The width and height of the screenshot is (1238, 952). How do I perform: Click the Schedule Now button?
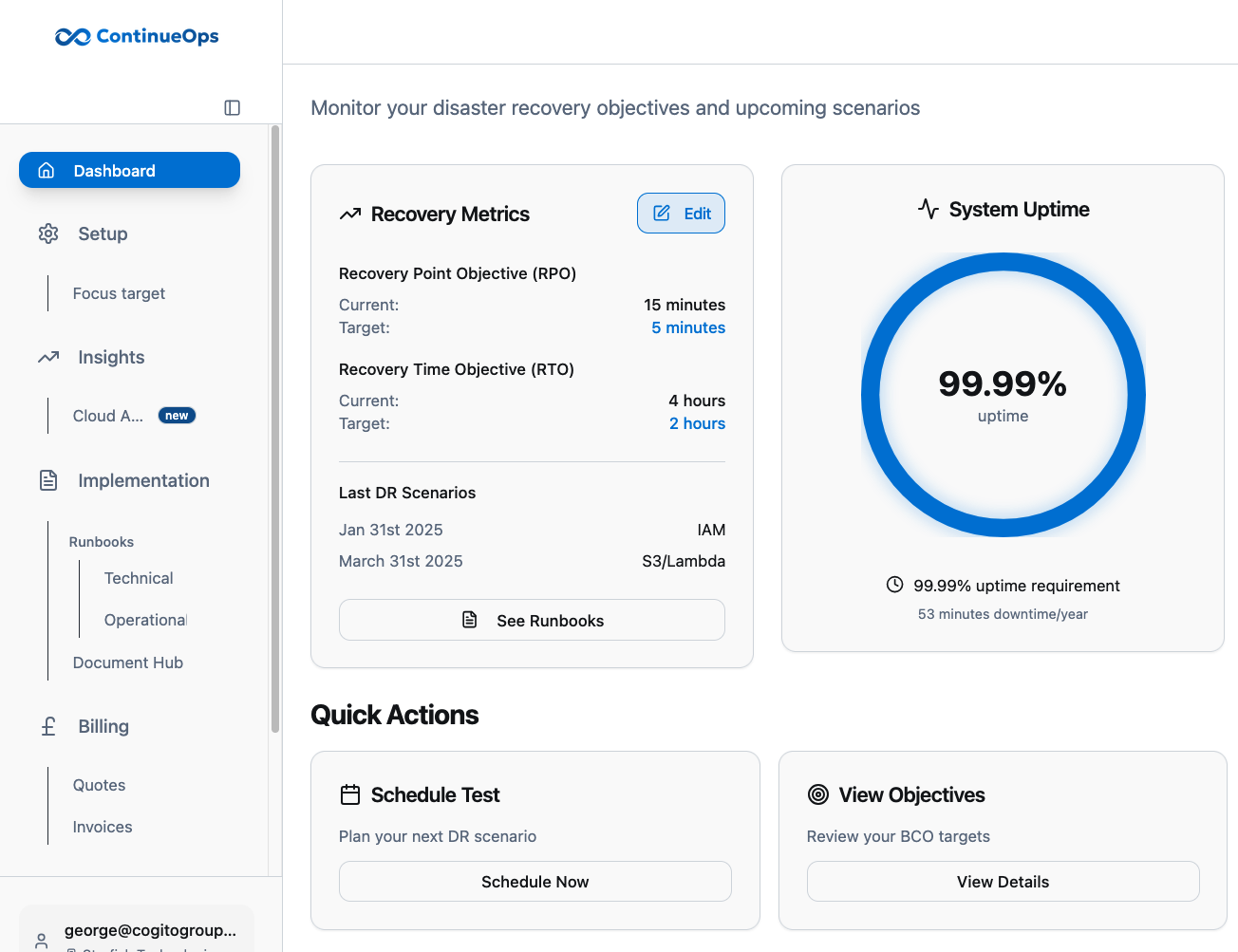coord(535,882)
